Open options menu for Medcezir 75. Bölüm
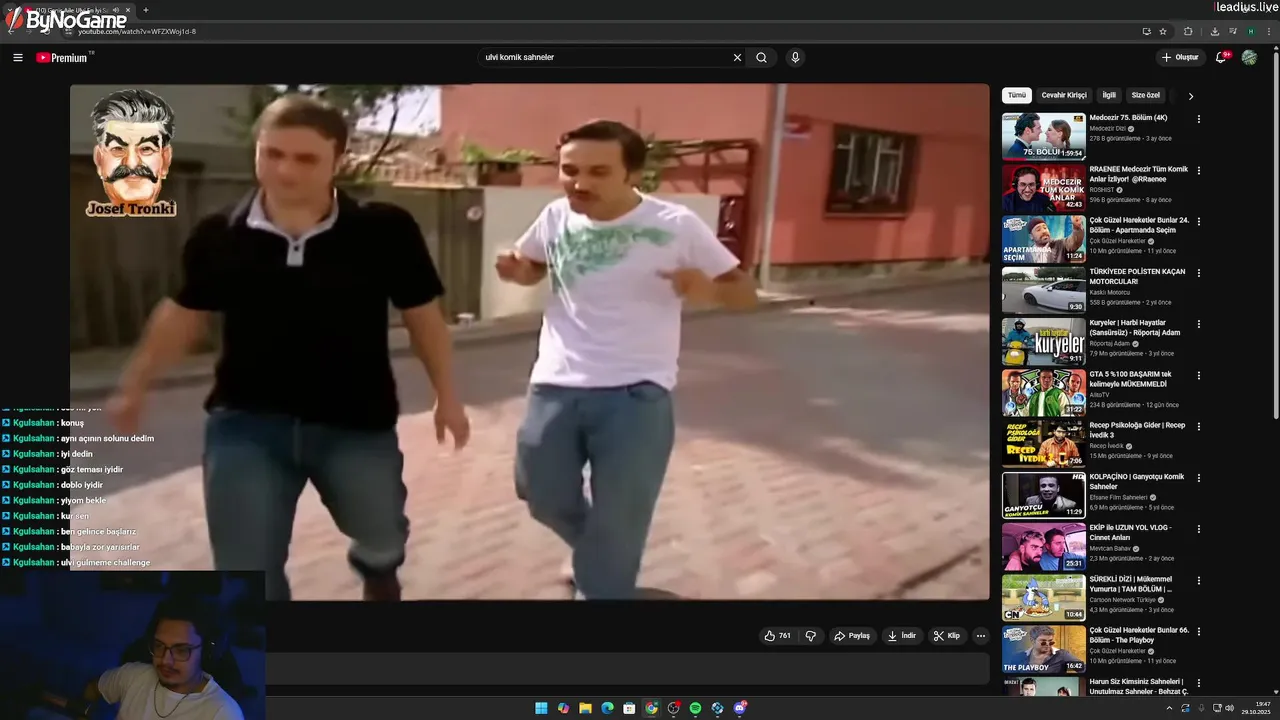The image size is (1280, 720). pyautogui.click(x=1199, y=119)
